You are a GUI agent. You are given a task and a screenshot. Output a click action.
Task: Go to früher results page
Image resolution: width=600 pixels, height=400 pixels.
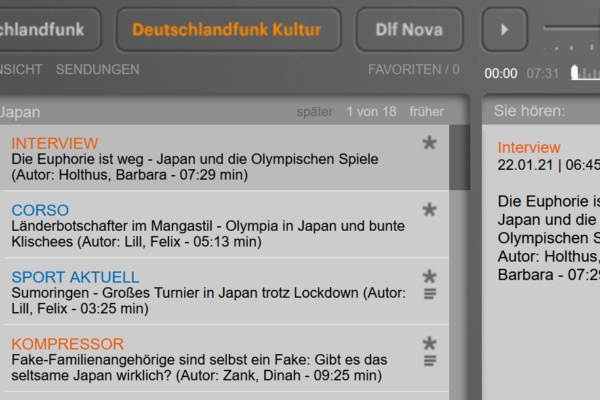pos(427,112)
